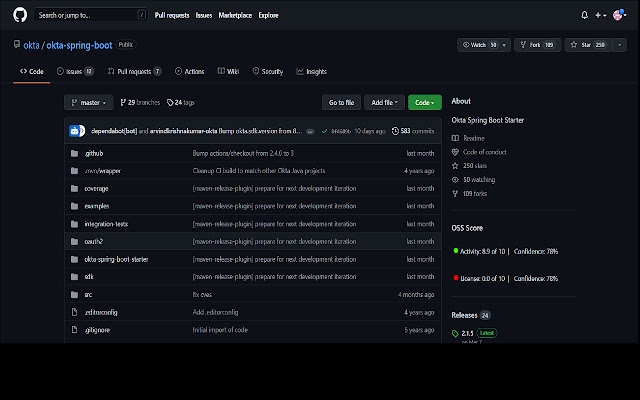Image resolution: width=640 pixels, height=400 pixels.
Task: Click the folder icon for integration-tests
Action: coord(74,224)
